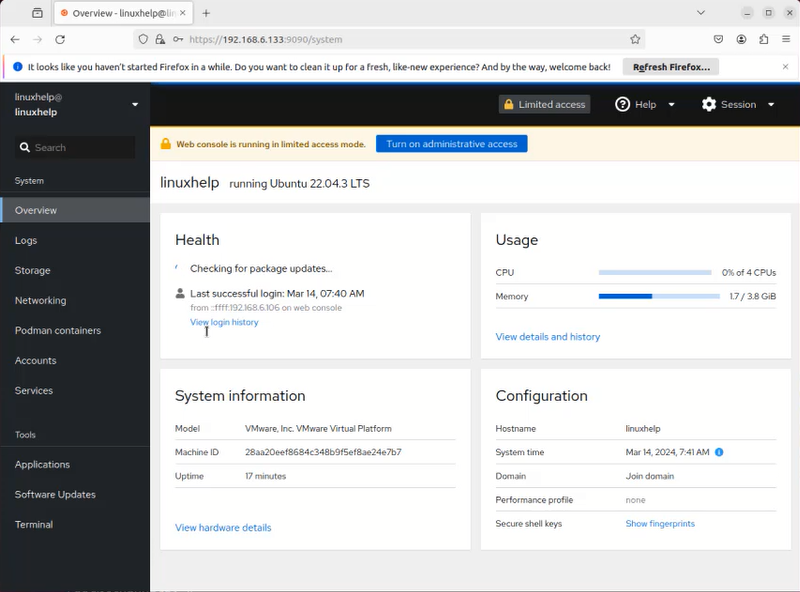The image size is (800, 592).
Task: Click 'VMware, Inc. VMware Virtual Platform' model text
Action: (x=318, y=429)
